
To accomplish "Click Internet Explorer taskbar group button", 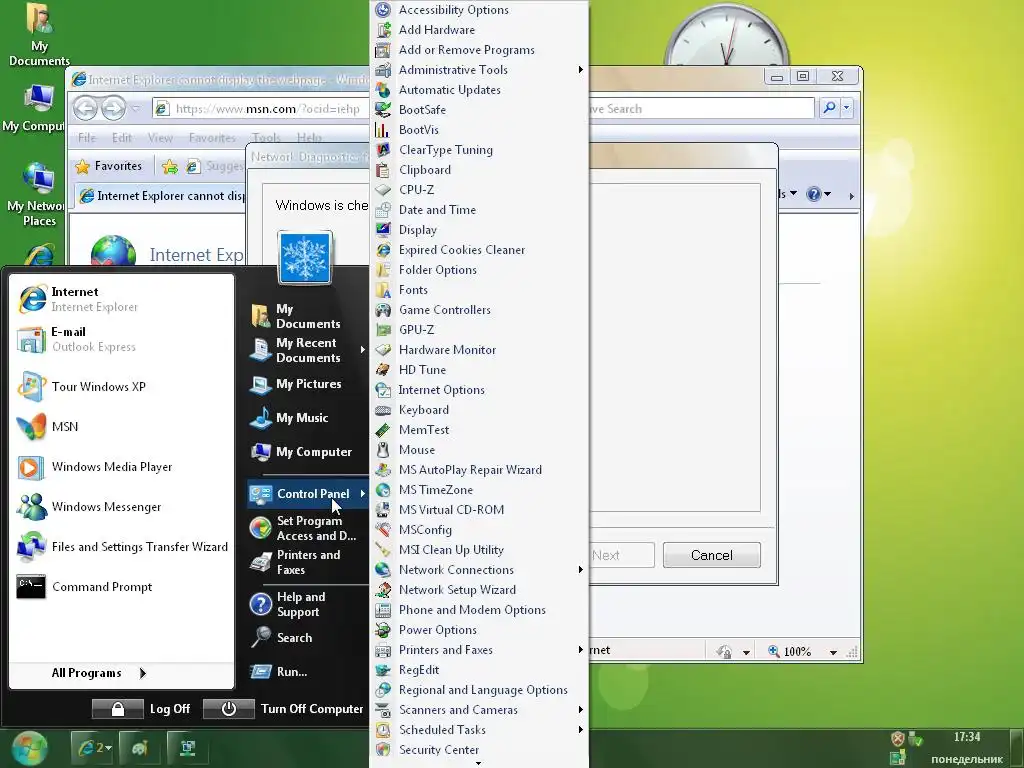I will click(x=94, y=748).
